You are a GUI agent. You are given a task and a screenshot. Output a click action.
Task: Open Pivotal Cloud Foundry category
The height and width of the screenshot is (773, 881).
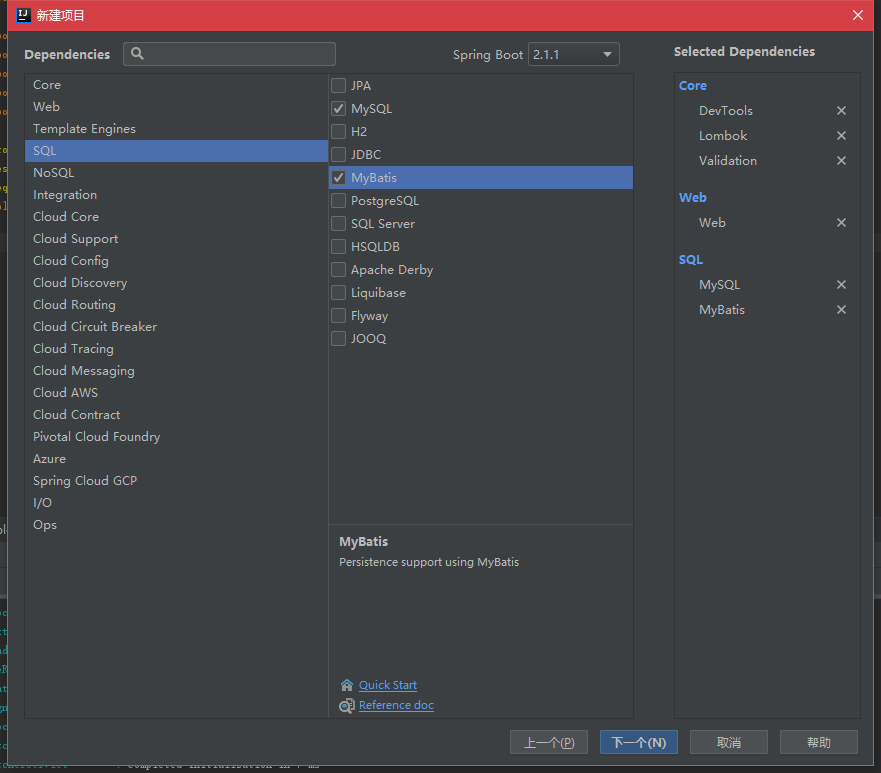(x=176, y=436)
